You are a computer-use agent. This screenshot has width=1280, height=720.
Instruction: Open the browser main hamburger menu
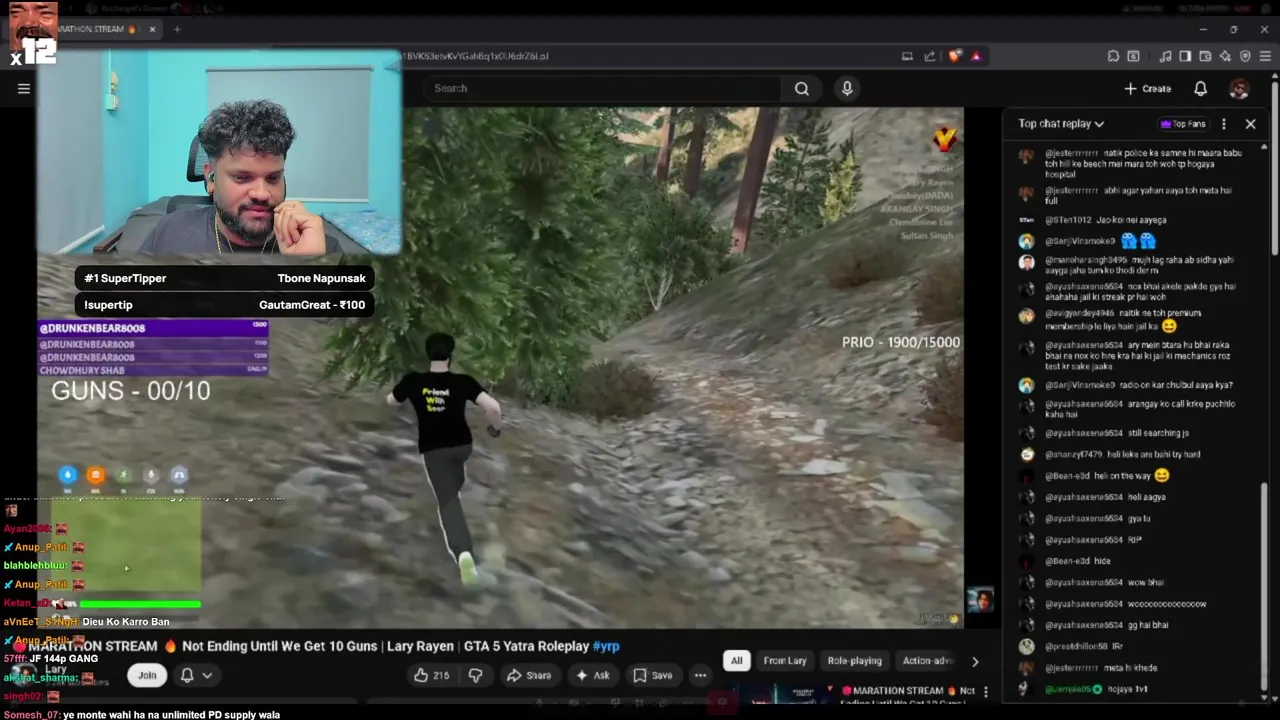(x=1265, y=56)
